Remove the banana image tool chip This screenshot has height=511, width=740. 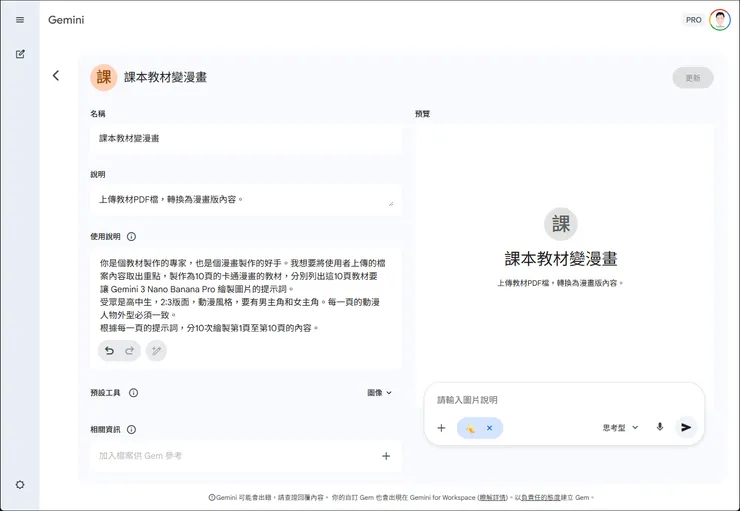489,428
